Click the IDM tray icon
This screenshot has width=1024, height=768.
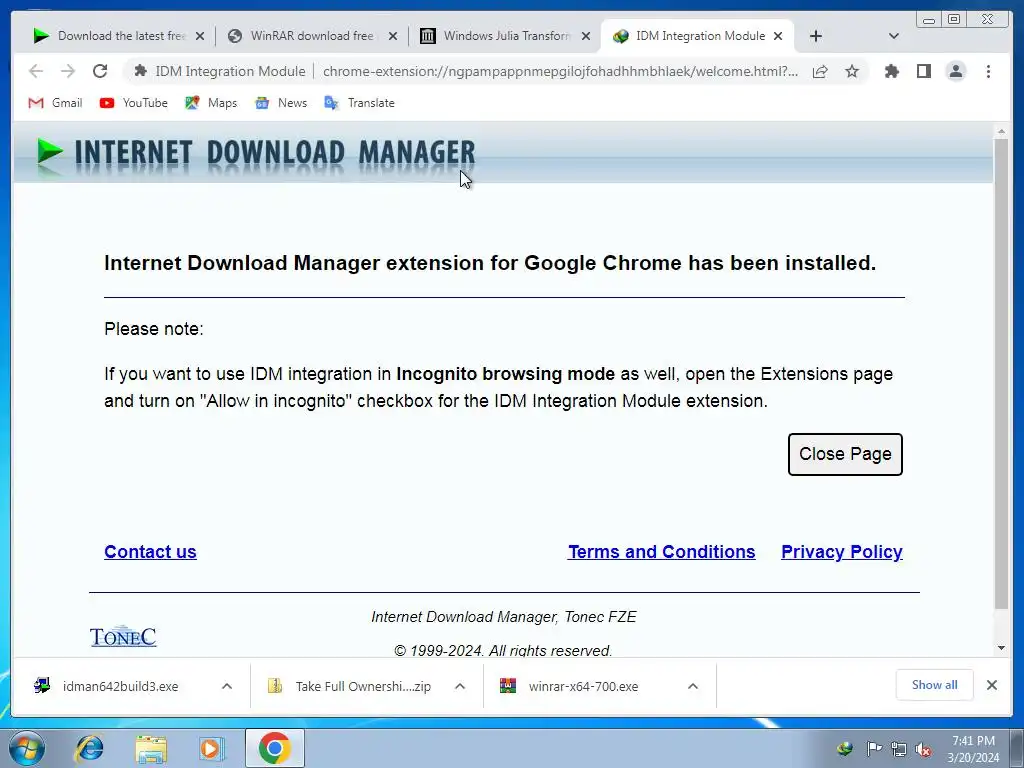[845, 749]
